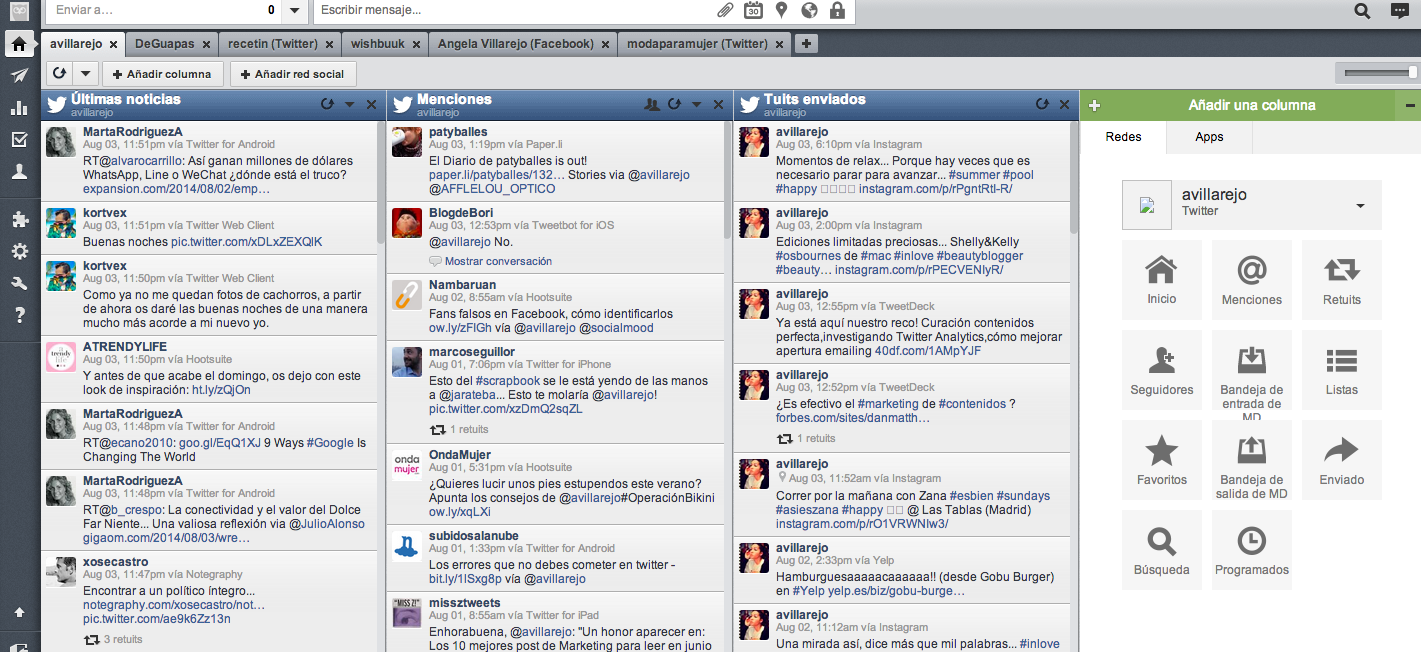Open the 40df.com/1AMpYJF link
1421x652 pixels.
click(928, 351)
